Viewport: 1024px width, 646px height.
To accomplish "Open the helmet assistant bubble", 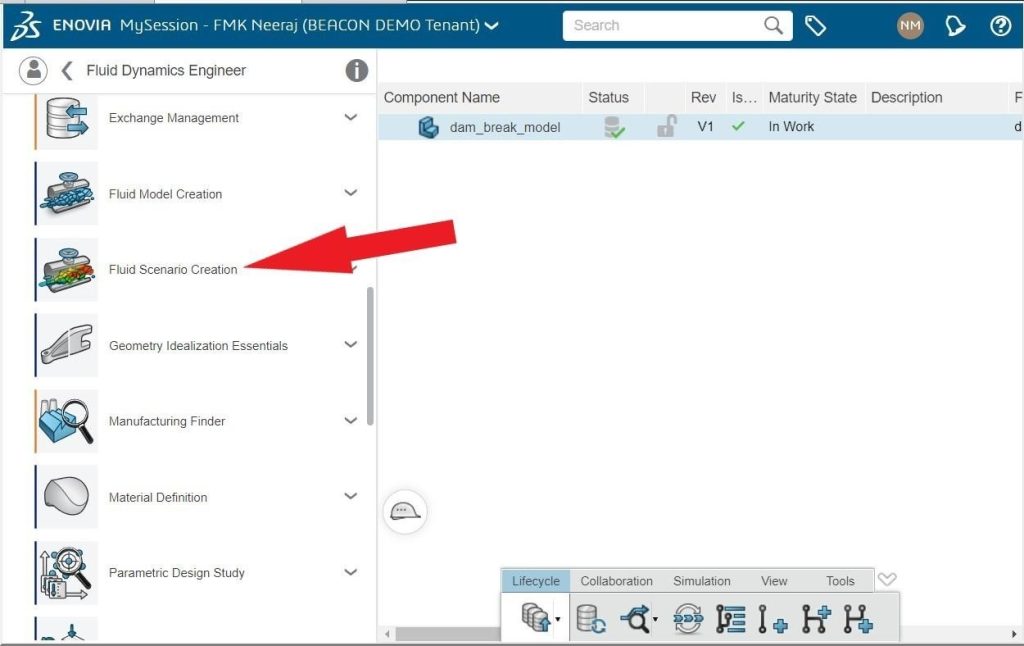I will click(405, 511).
